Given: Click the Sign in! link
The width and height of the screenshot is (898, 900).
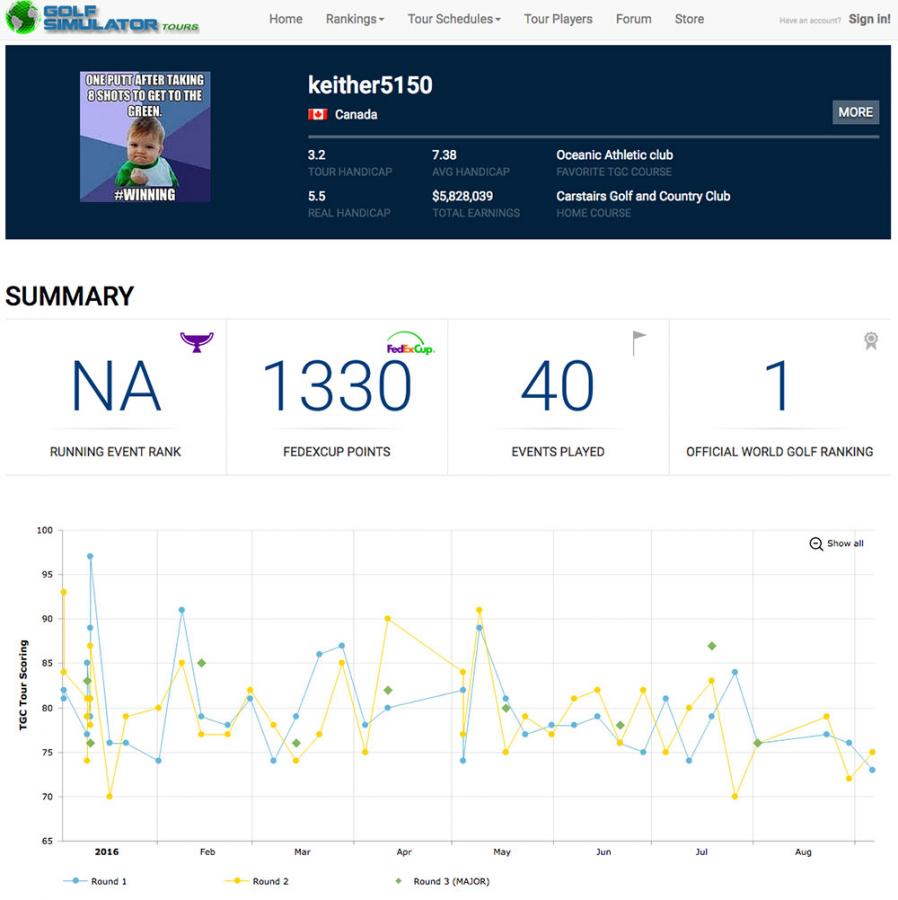Looking at the screenshot, I should 869,19.
